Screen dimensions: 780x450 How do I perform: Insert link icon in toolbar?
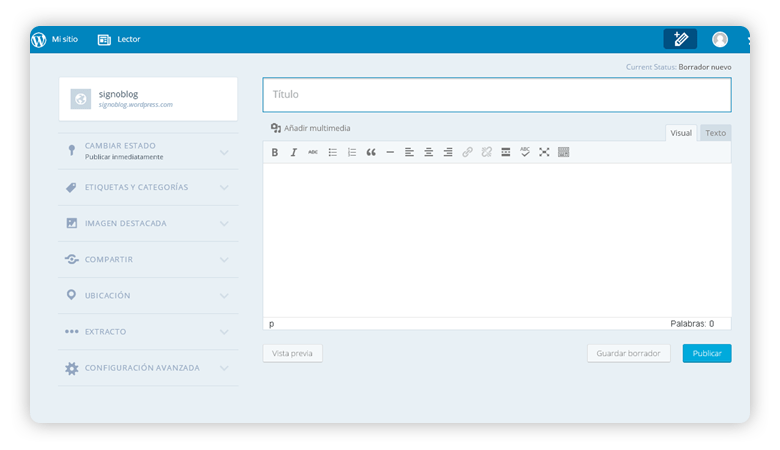pos(467,152)
